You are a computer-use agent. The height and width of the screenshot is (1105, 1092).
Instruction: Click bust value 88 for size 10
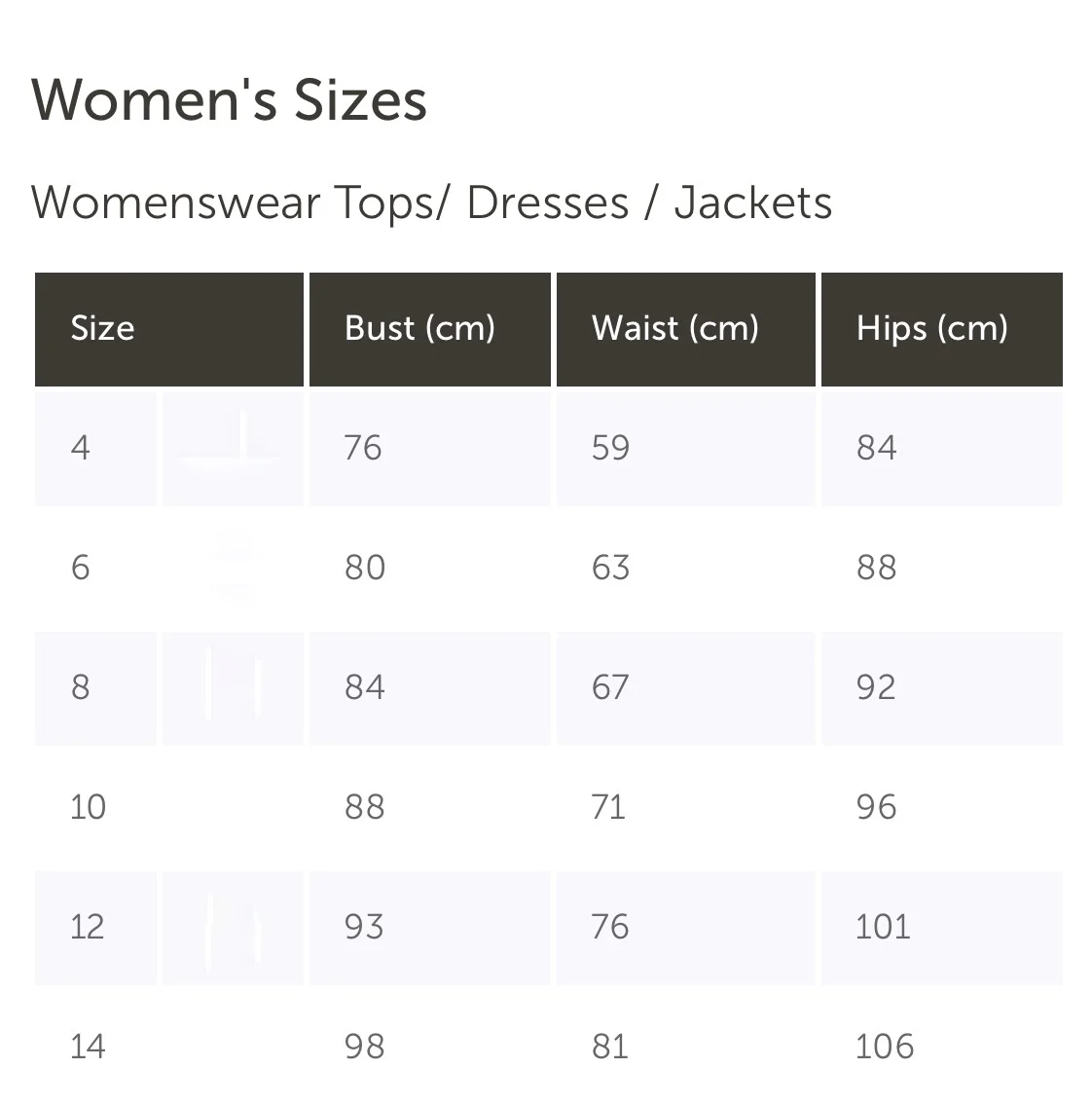365,807
